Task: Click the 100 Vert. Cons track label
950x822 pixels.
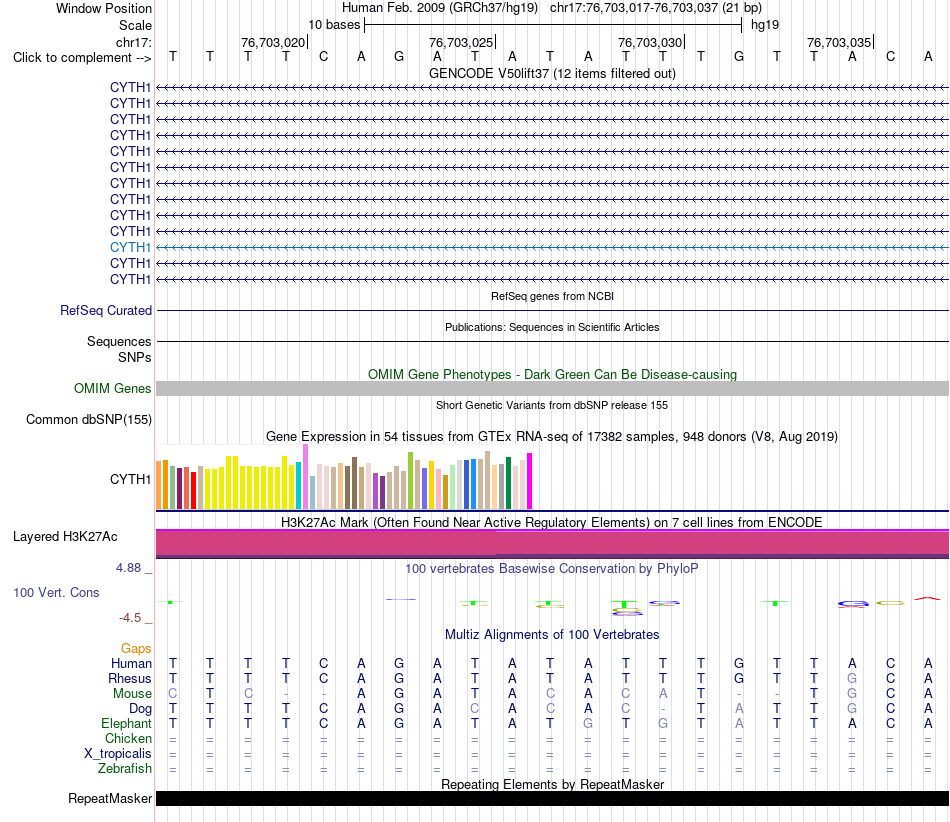Action: [56, 592]
